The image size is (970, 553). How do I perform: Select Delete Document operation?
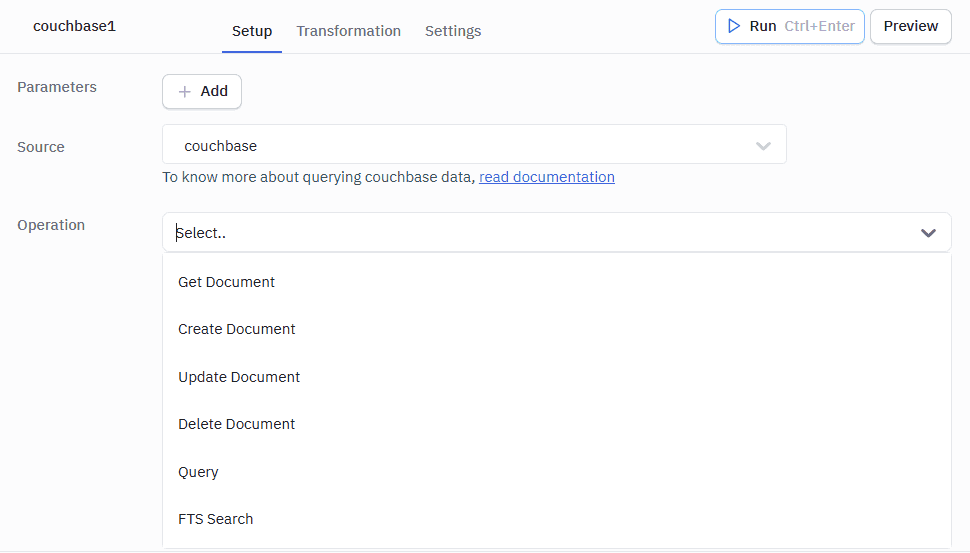(237, 424)
